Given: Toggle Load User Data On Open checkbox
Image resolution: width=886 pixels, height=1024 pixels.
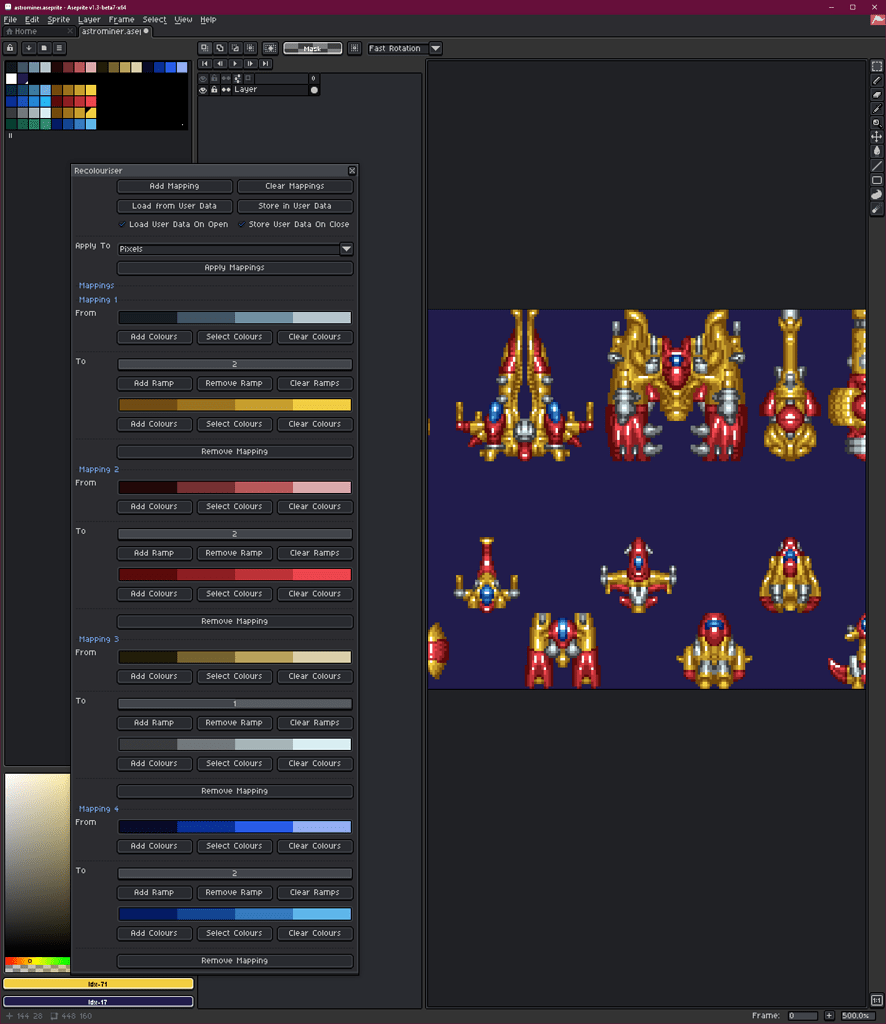Looking at the screenshot, I should tap(122, 225).
